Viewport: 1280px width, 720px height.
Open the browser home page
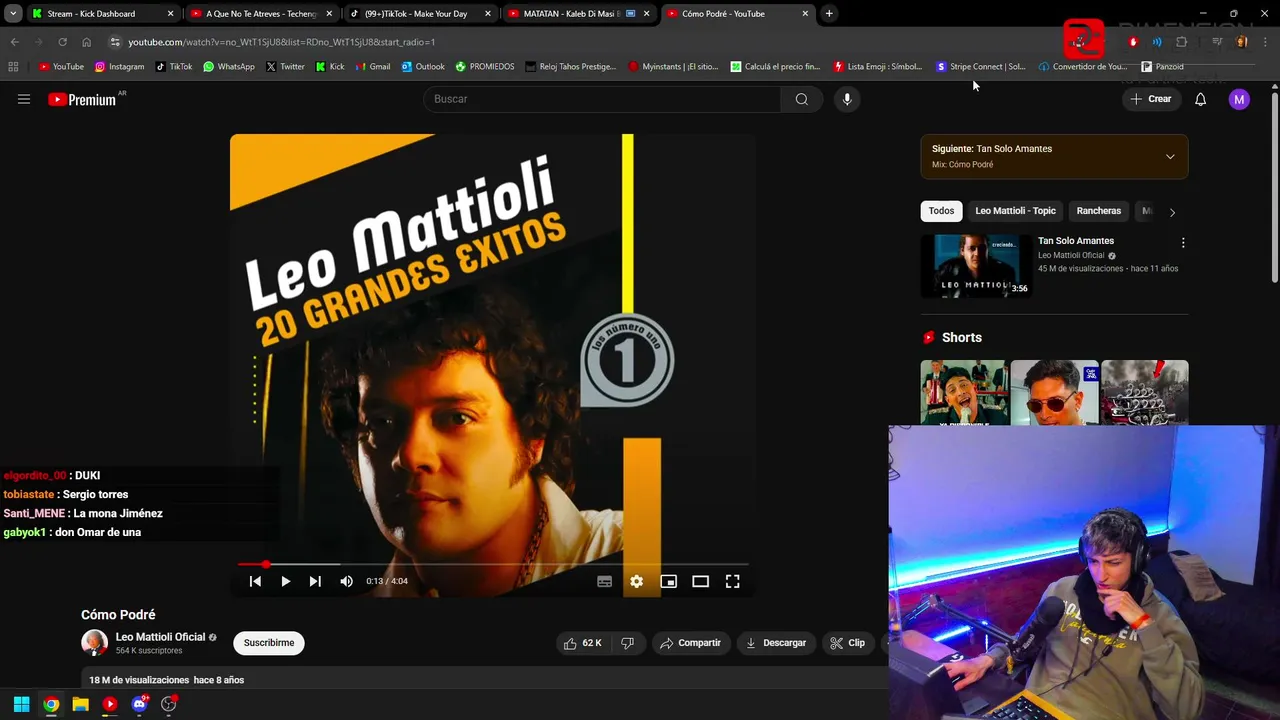tap(86, 42)
